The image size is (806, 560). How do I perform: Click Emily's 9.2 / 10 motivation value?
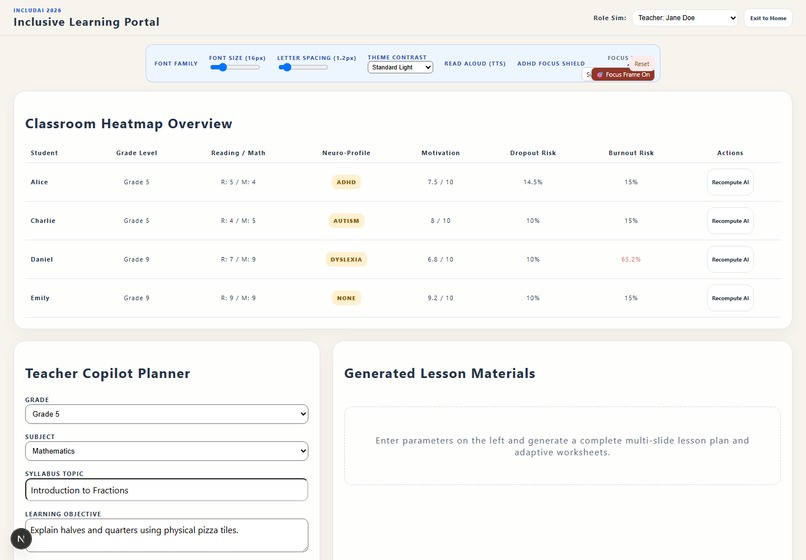click(441, 298)
